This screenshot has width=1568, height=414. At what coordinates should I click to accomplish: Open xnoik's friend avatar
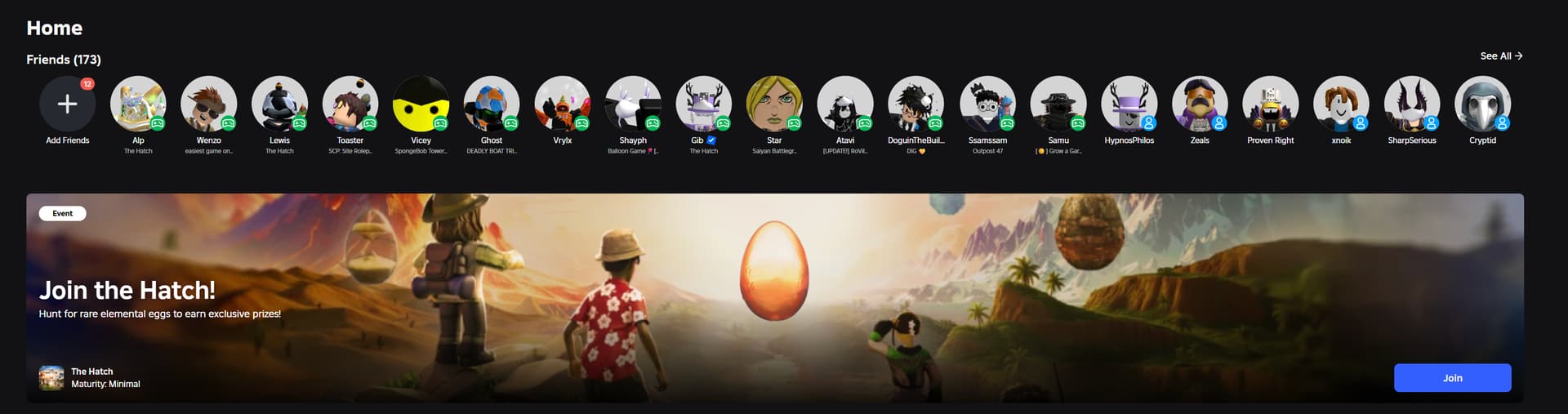click(1341, 104)
